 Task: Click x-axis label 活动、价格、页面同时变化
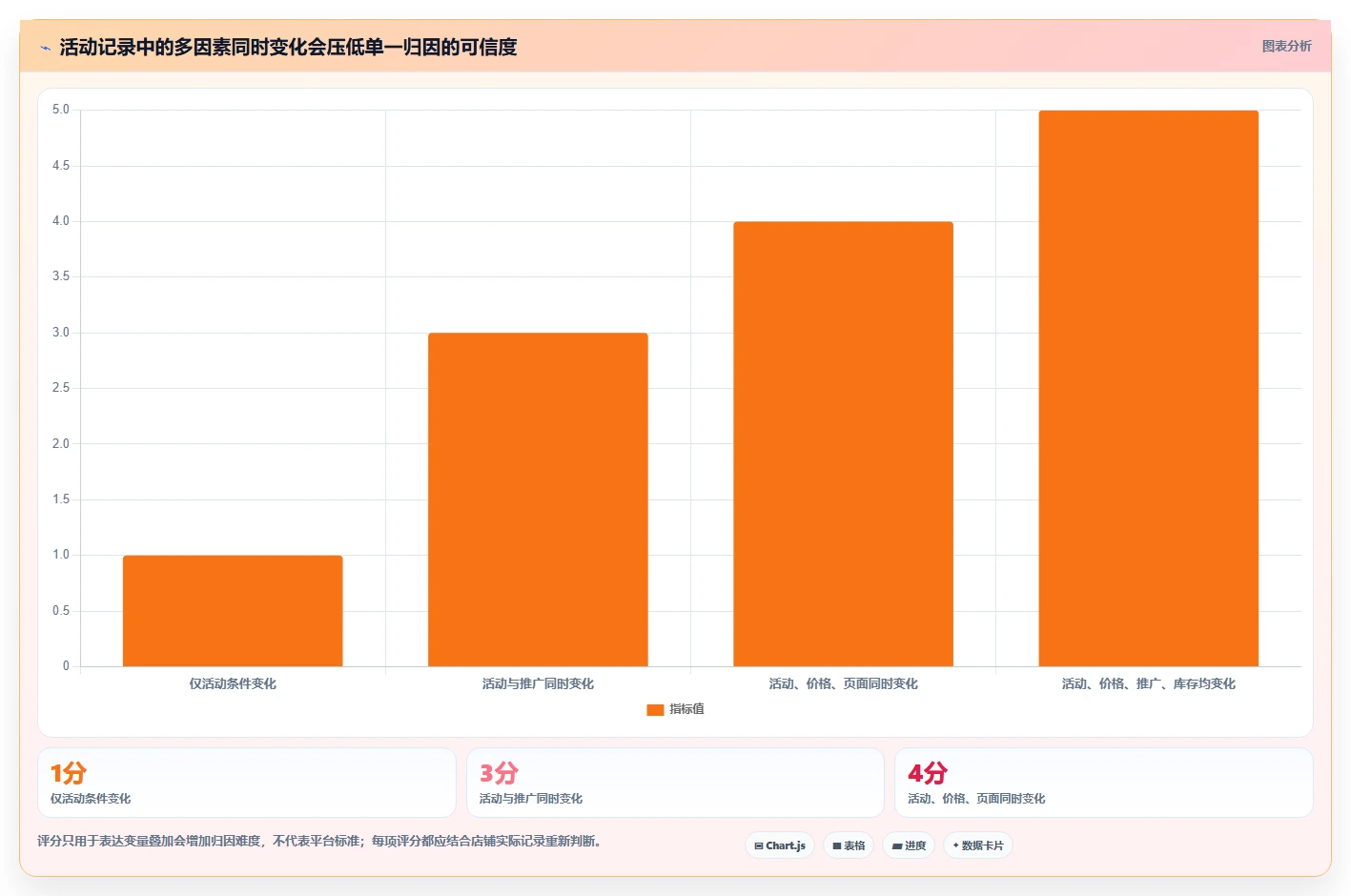(x=843, y=683)
